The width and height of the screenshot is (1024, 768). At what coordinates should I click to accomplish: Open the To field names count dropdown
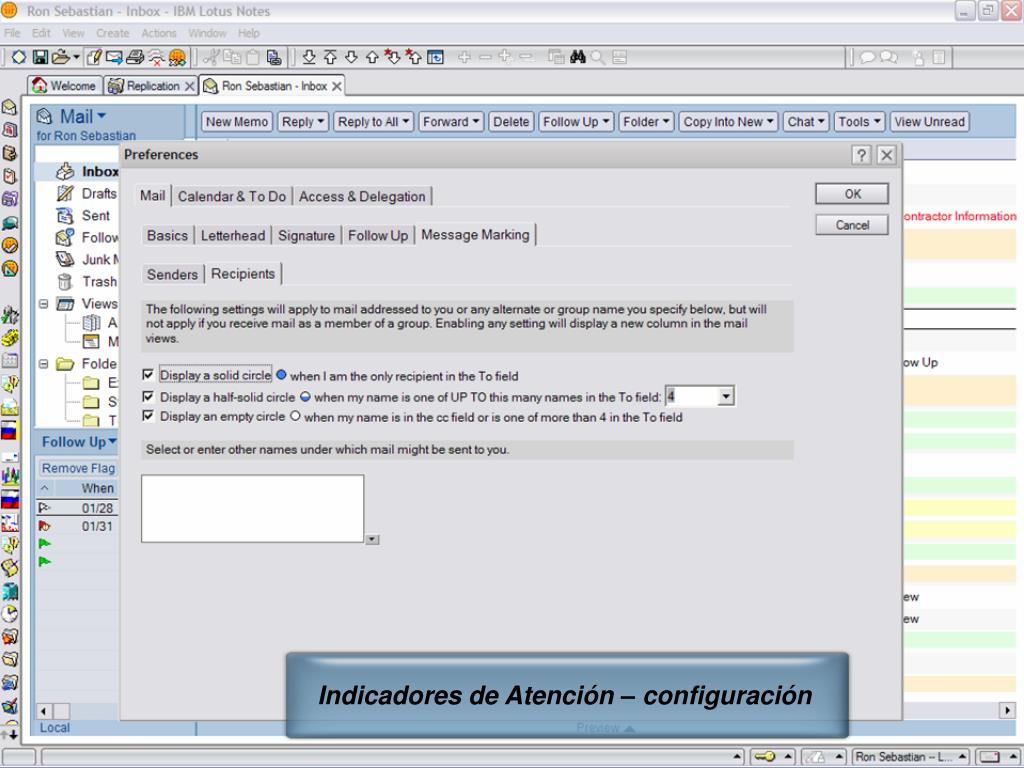(x=726, y=396)
